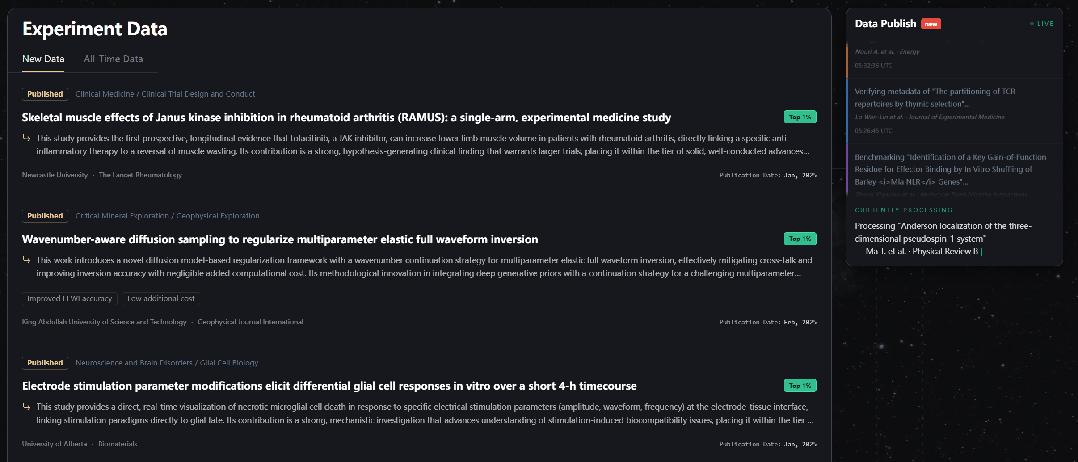Image resolution: width=1078 pixels, height=462 pixels.
Task: Click the Top 1% badge on the electrode stimulation paper
Action: pyautogui.click(x=800, y=386)
